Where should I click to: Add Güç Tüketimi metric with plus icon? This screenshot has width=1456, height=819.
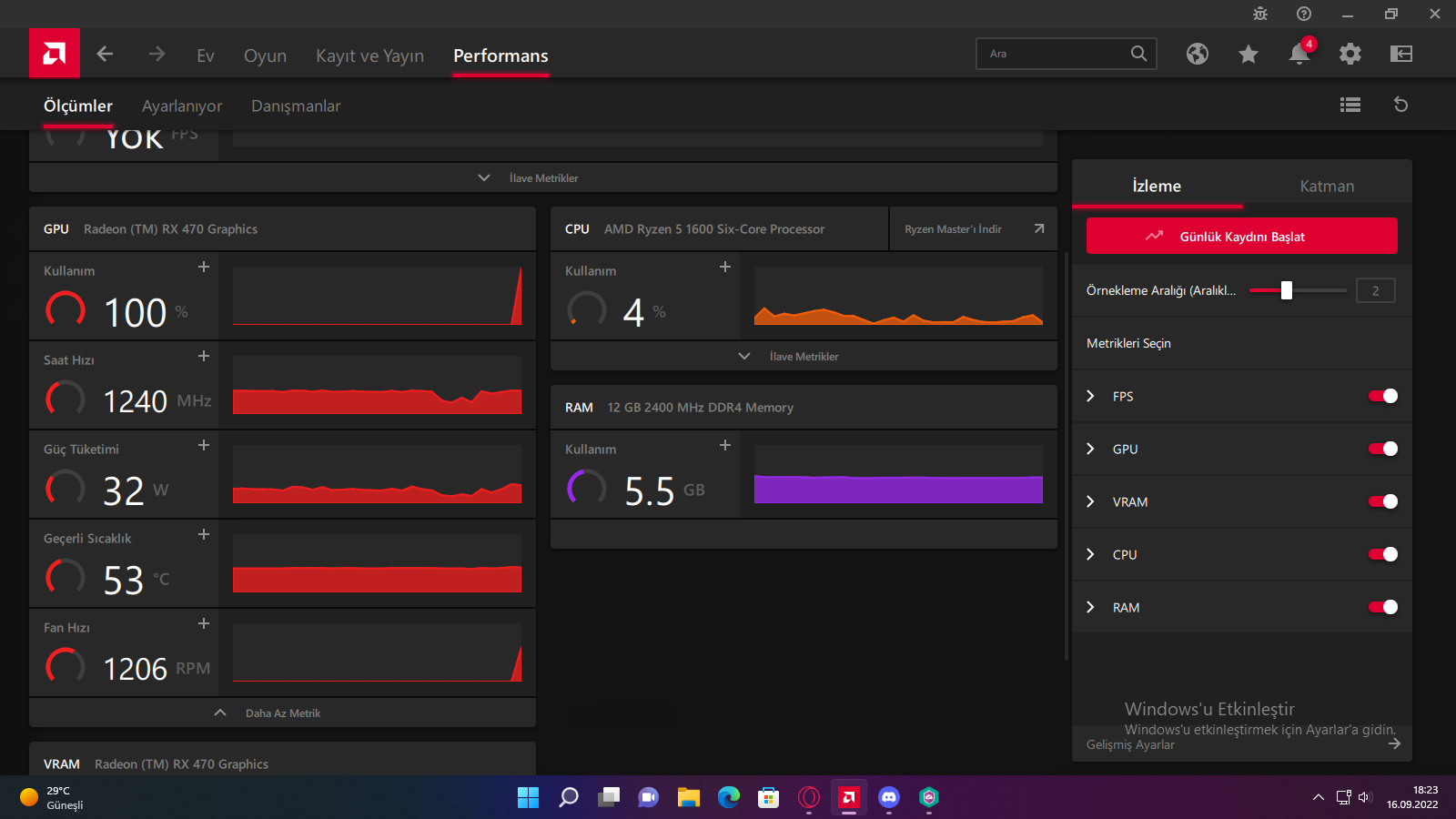(x=204, y=445)
